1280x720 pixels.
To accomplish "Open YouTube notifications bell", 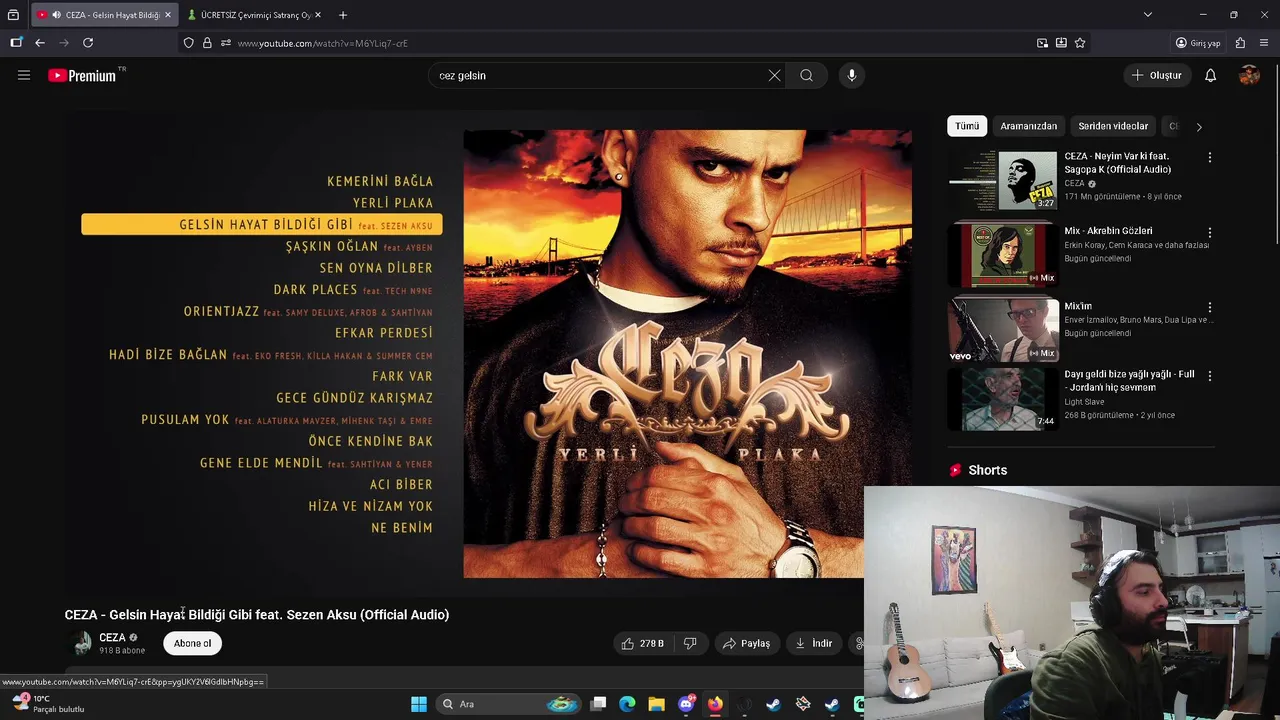I will pos(1210,75).
